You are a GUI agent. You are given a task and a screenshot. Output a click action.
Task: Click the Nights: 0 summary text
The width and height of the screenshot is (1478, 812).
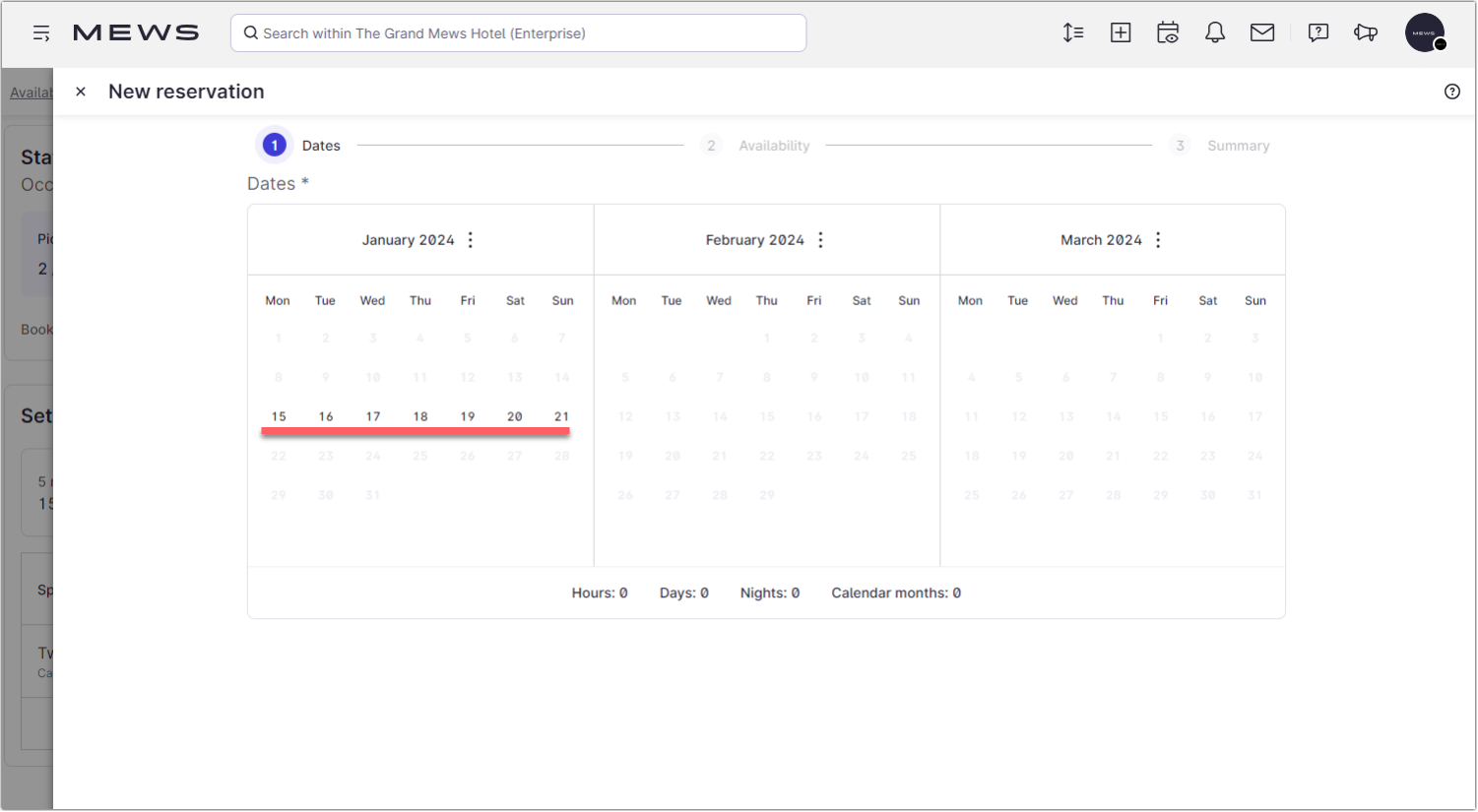pyautogui.click(x=770, y=593)
